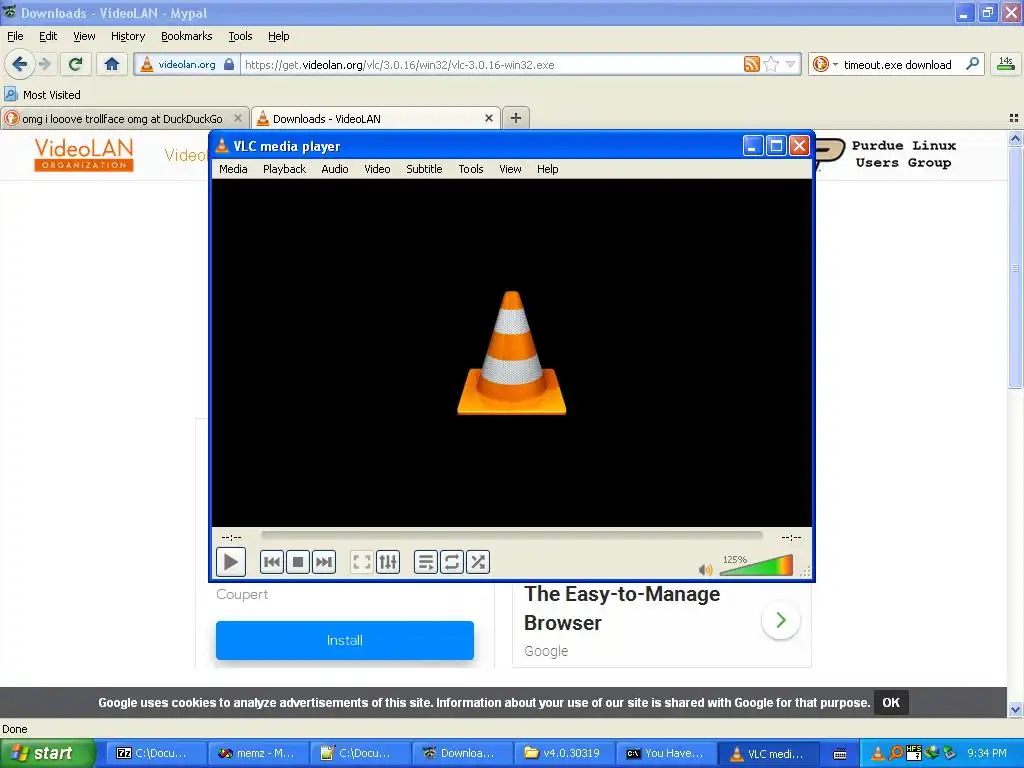
Task: Open VLC Video menu
Action: point(377,169)
